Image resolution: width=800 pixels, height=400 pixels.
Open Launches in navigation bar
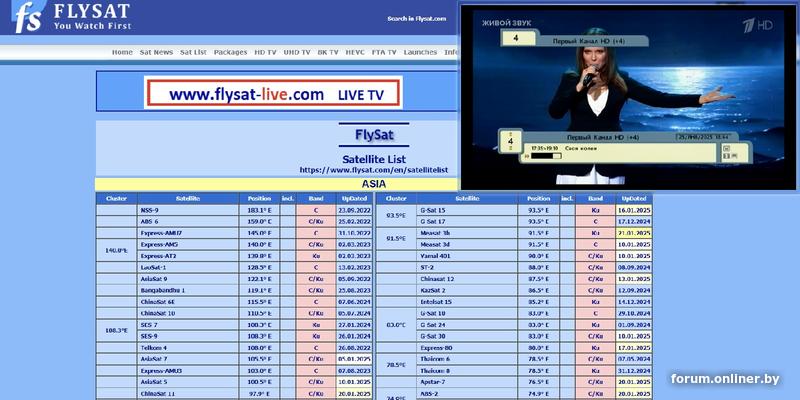coord(420,52)
